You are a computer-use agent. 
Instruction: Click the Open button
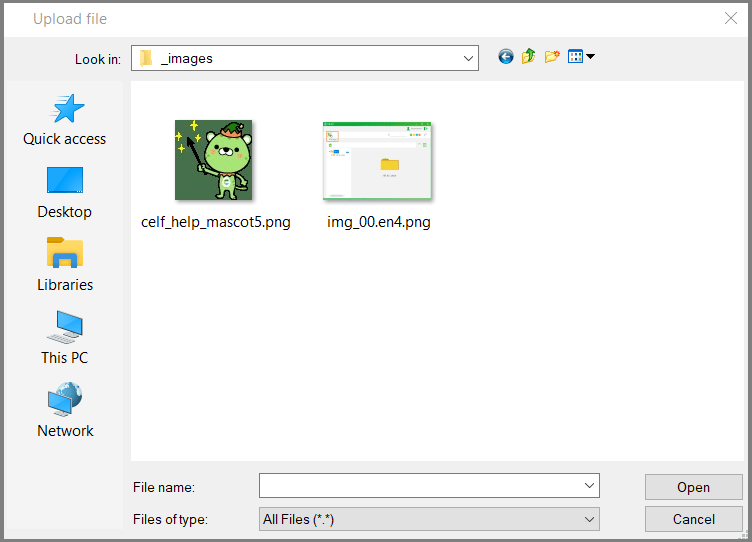tap(693, 487)
